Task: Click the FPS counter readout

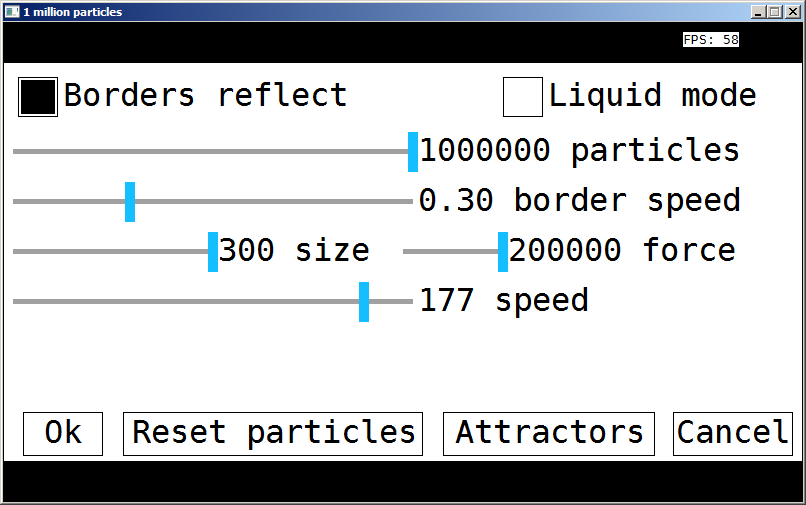Action: (x=711, y=40)
